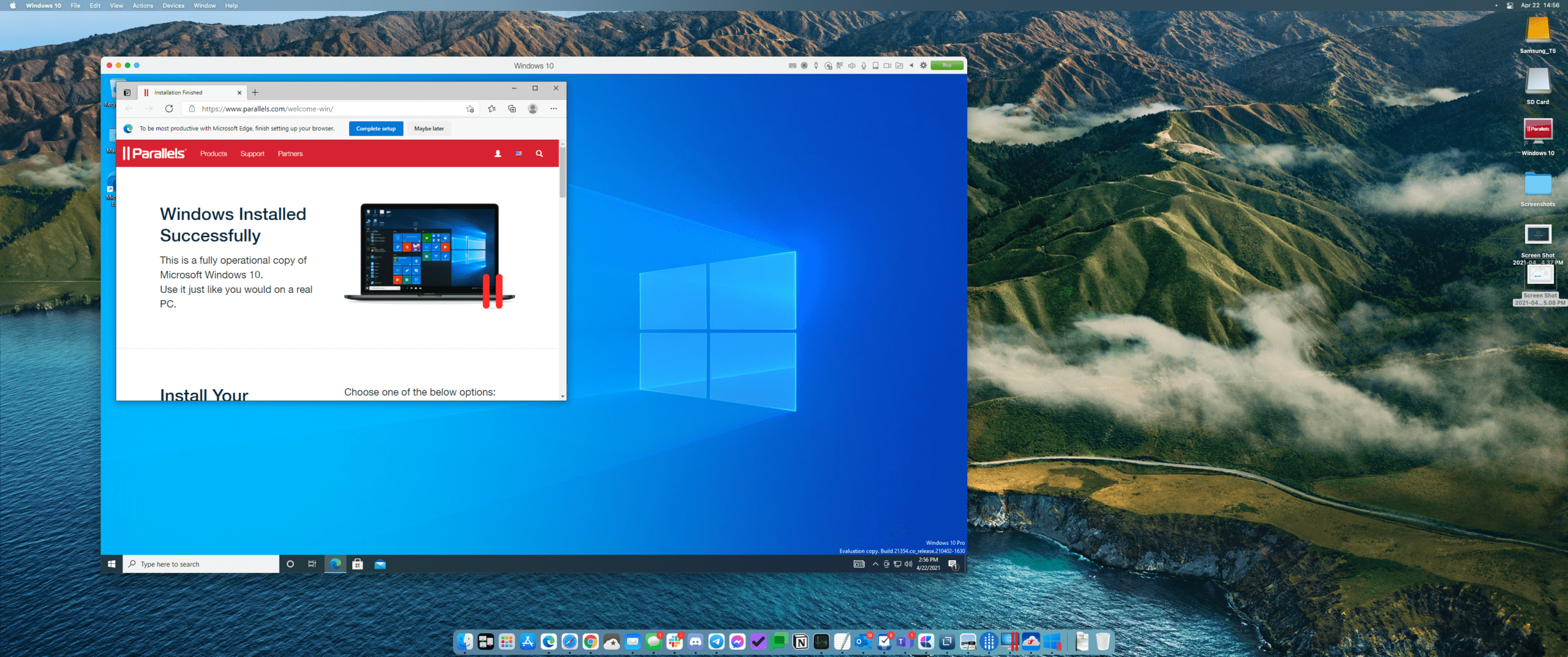This screenshot has width=1568, height=657.
Task: Open Notion in the macOS Dock
Action: pyautogui.click(x=800, y=641)
